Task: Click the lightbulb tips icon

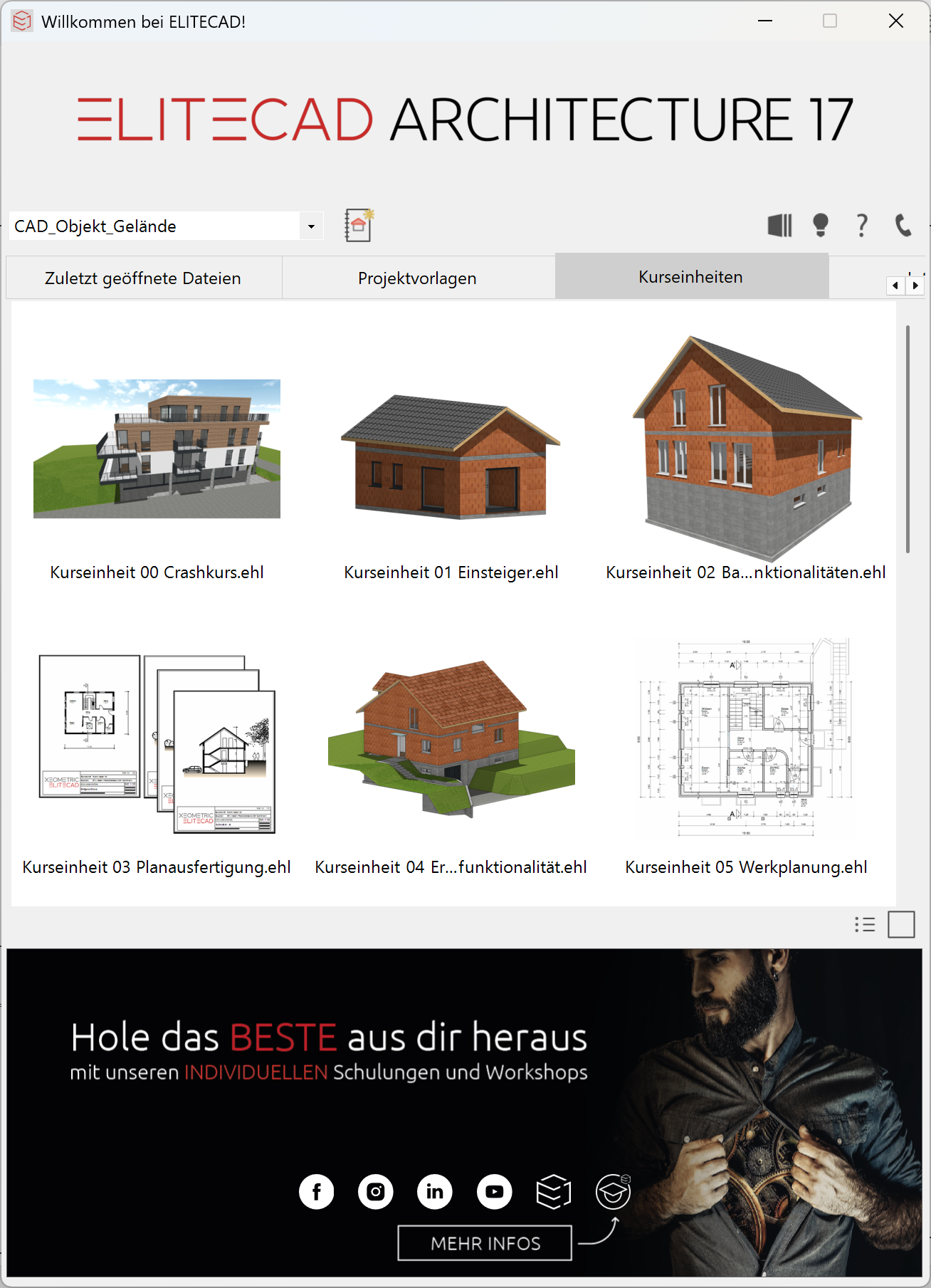Action: click(821, 226)
